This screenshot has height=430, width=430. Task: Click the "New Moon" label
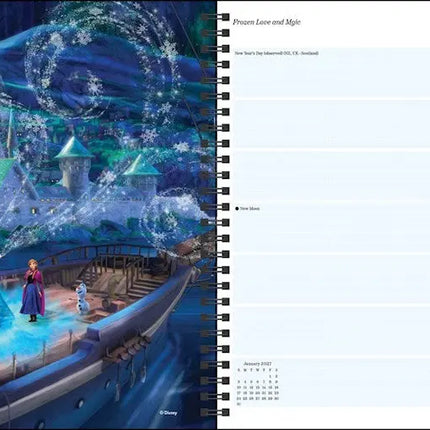pyautogui.click(x=250, y=208)
